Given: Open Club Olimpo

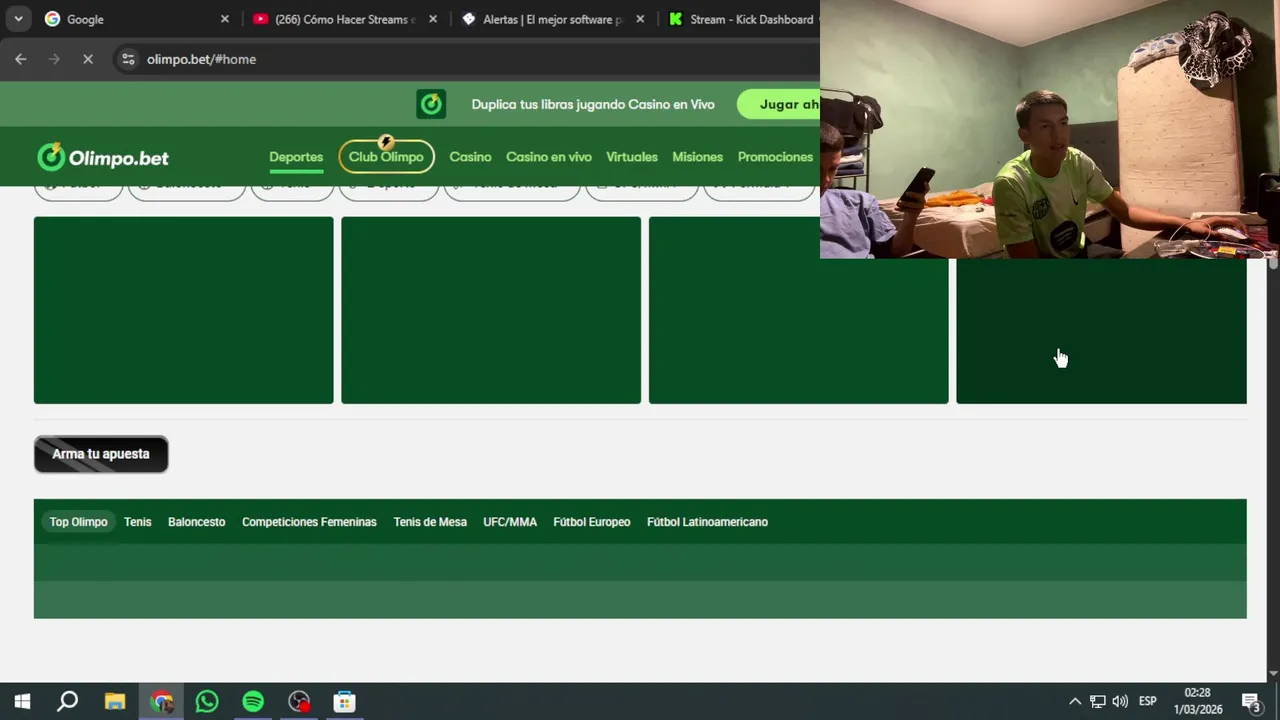Looking at the screenshot, I should [x=386, y=157].
